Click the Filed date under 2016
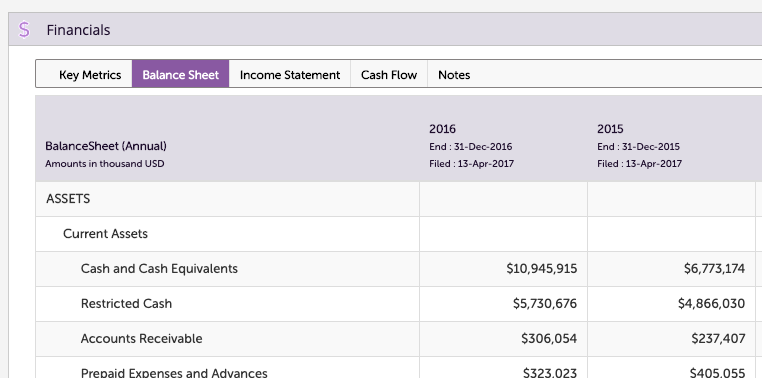Image resolution: width=762 pixels, height=378 pixels. tap(471, 164)
